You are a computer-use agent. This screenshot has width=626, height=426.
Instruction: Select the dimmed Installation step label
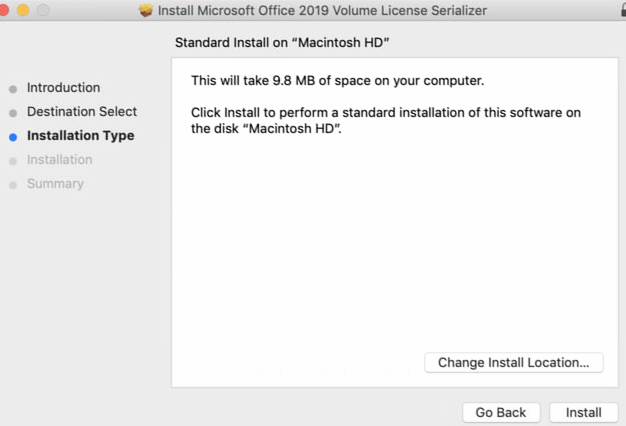coord(59,160)
